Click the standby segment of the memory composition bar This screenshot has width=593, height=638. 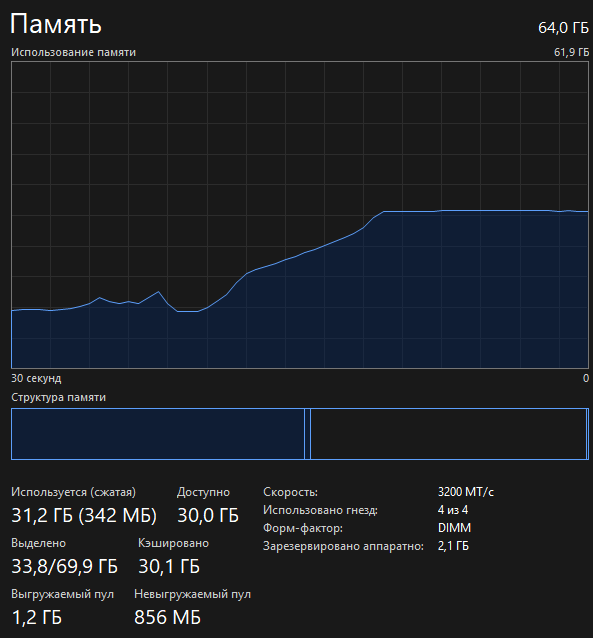[x=448, y=434]
